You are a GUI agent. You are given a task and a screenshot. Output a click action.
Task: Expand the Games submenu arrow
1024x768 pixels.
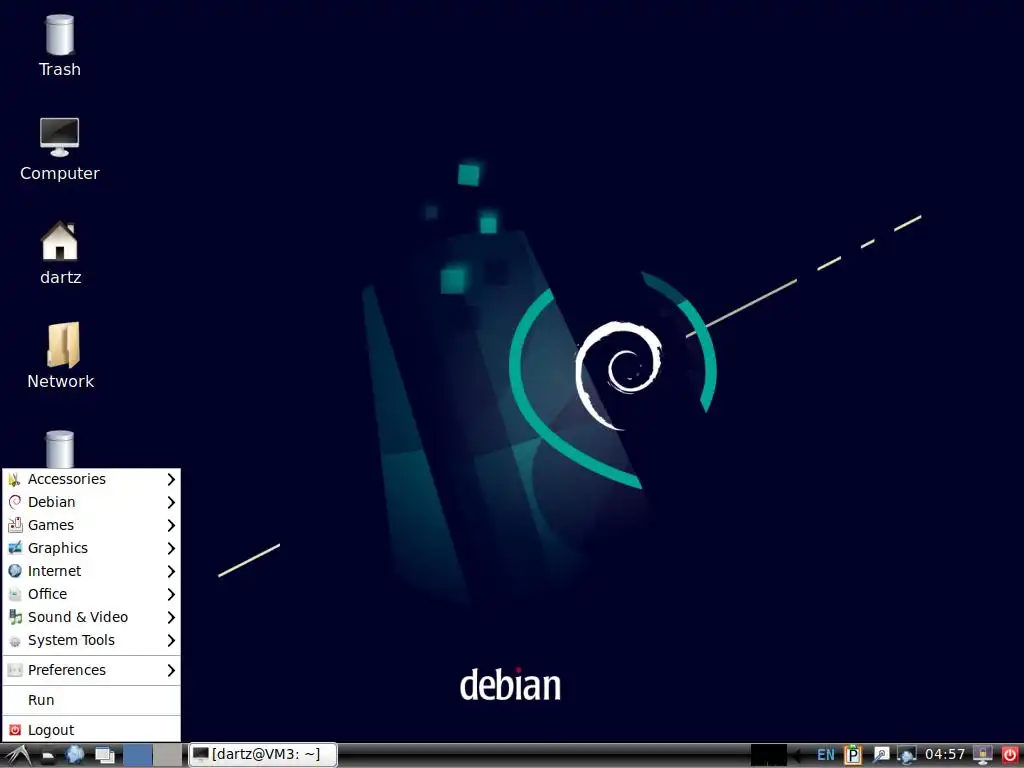(x=171, y=525)
